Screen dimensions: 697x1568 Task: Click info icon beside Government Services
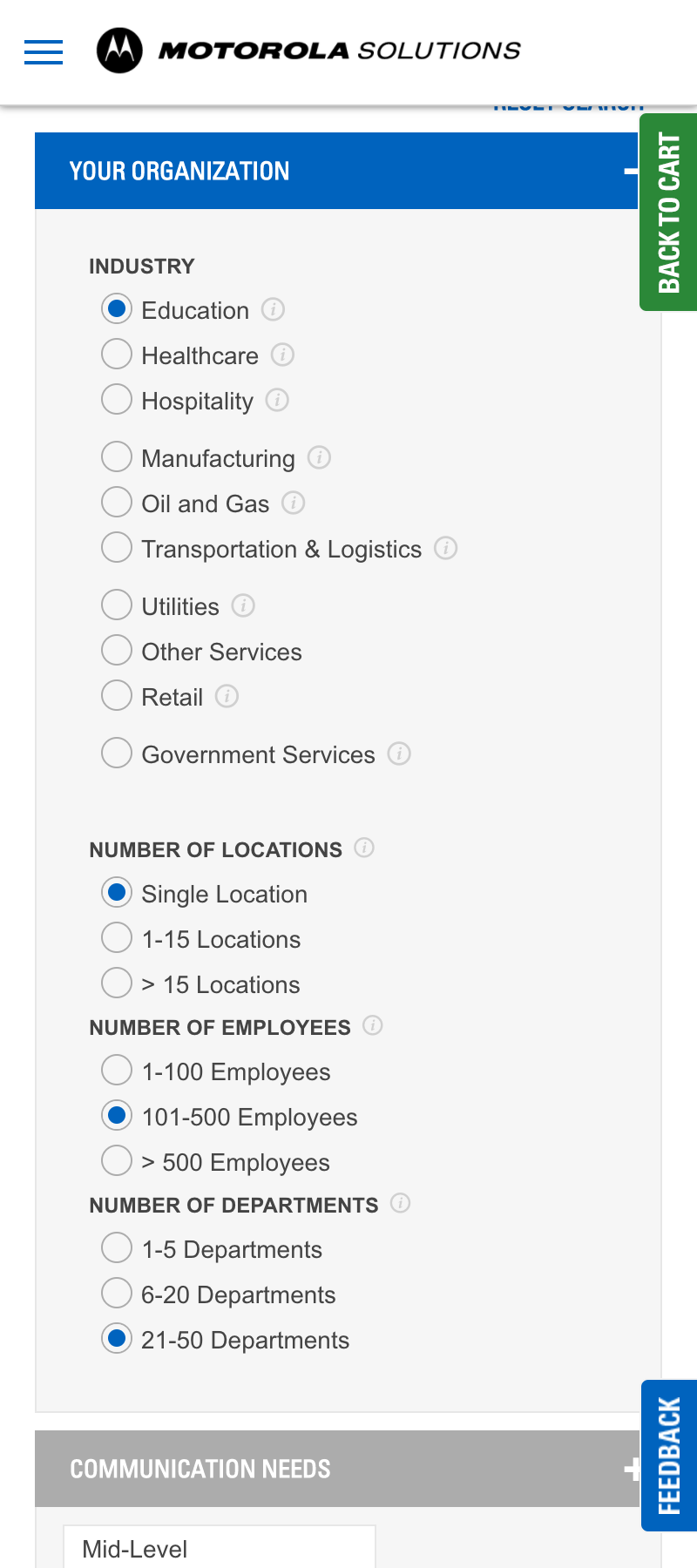(399, 754)
